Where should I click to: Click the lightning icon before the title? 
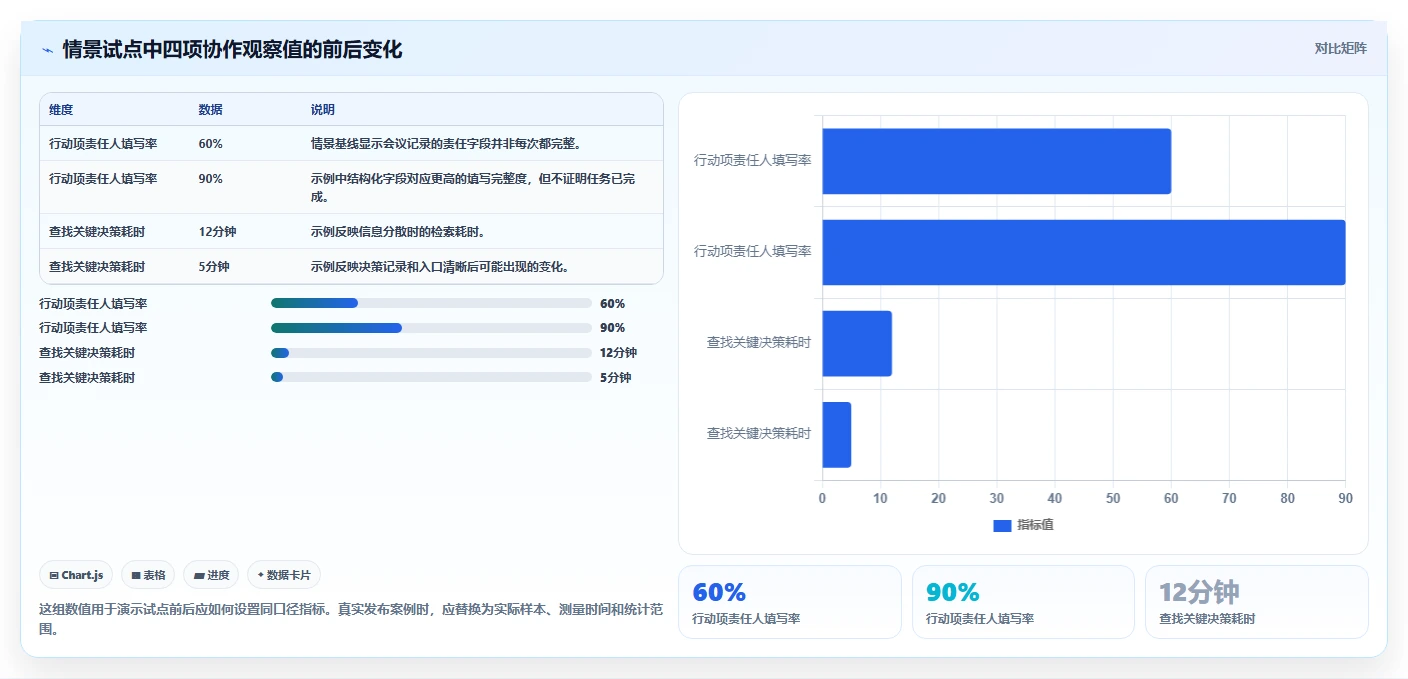click(47, 49)
